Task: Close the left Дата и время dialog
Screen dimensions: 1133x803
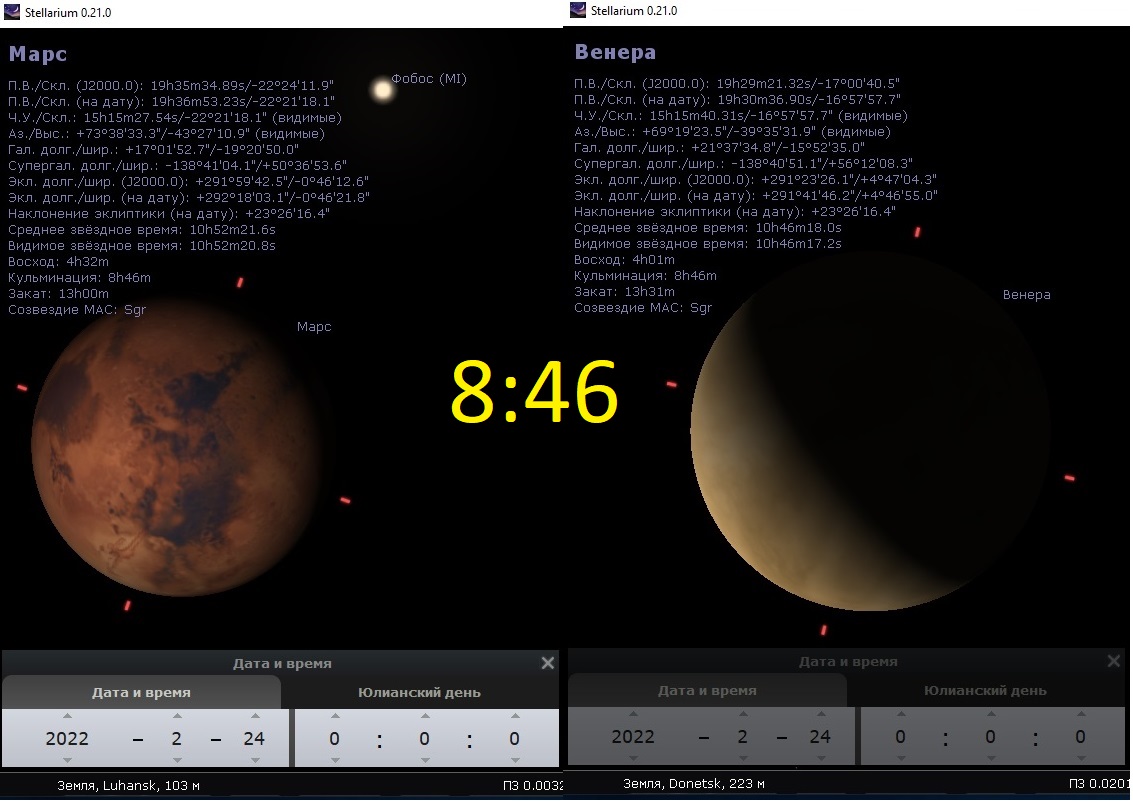Action: point(548,663)
